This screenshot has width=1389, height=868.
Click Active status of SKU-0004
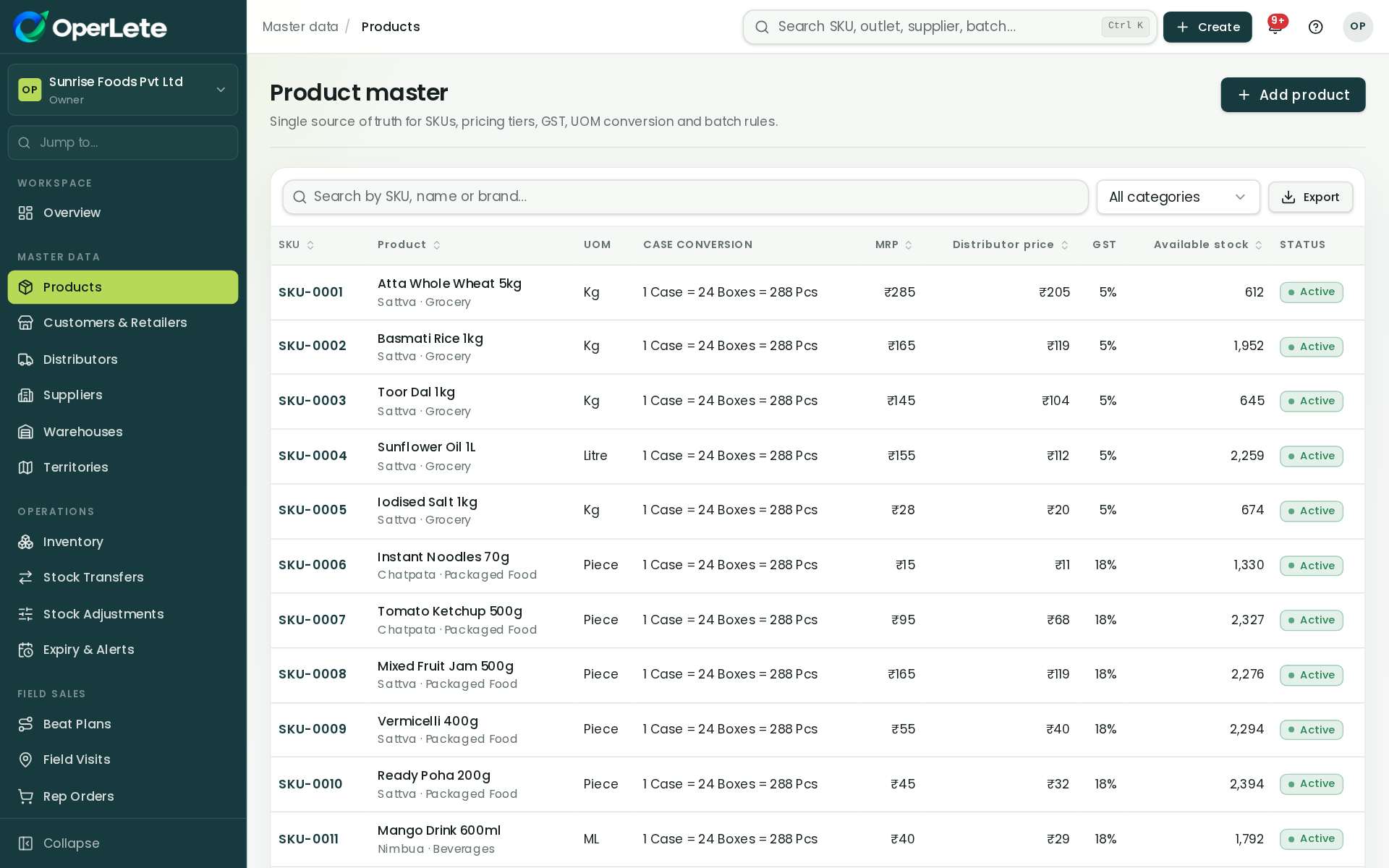pyautogui.click(x=1311, y=456)
